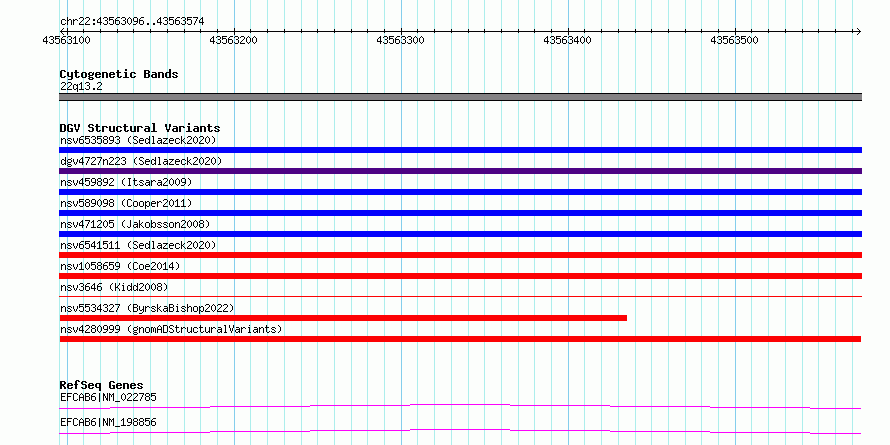Select the magenta EFCAB6 NM_022785 intron line
This screenshot has height=445, width=890.
[x=460, y=406]
